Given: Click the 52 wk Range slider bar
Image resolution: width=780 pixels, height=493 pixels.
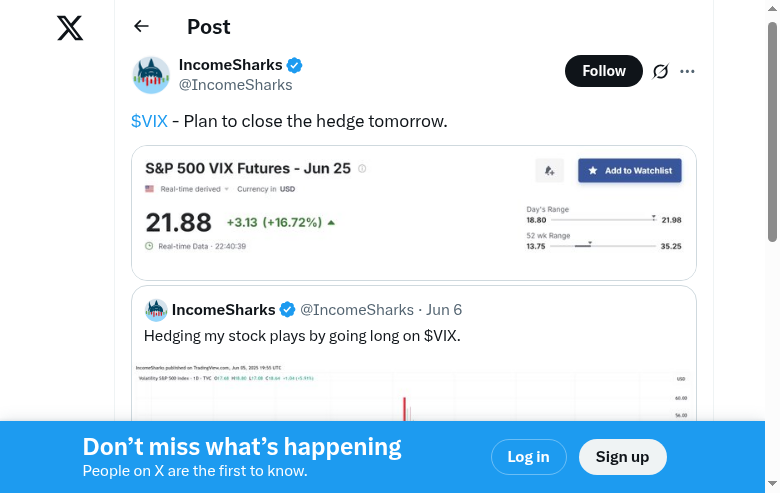Looking at the screenshot, I should pyautogui.click(x=603, y=245).
